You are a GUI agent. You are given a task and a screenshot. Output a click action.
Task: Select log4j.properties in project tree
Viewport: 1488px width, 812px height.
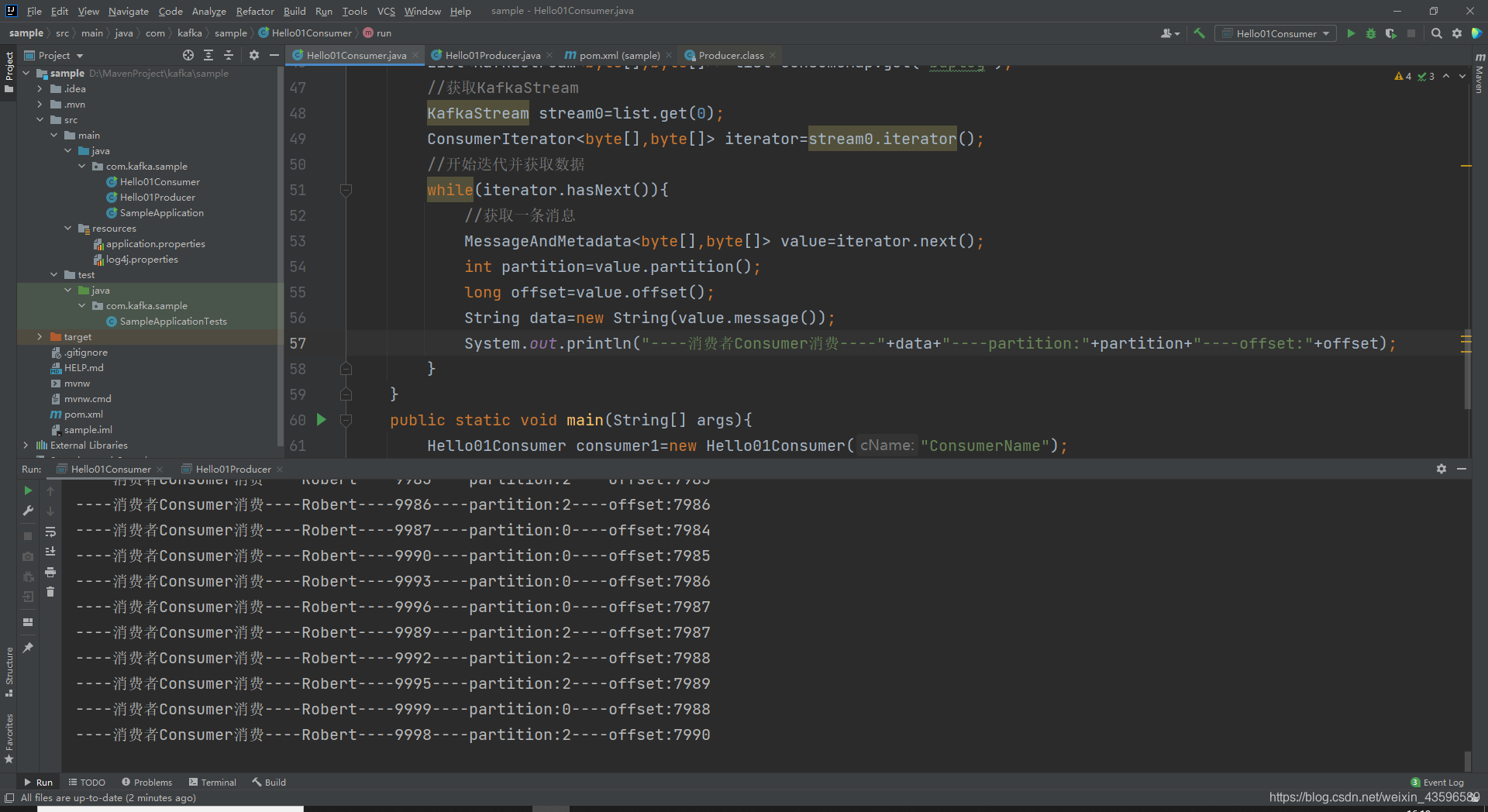142,259
